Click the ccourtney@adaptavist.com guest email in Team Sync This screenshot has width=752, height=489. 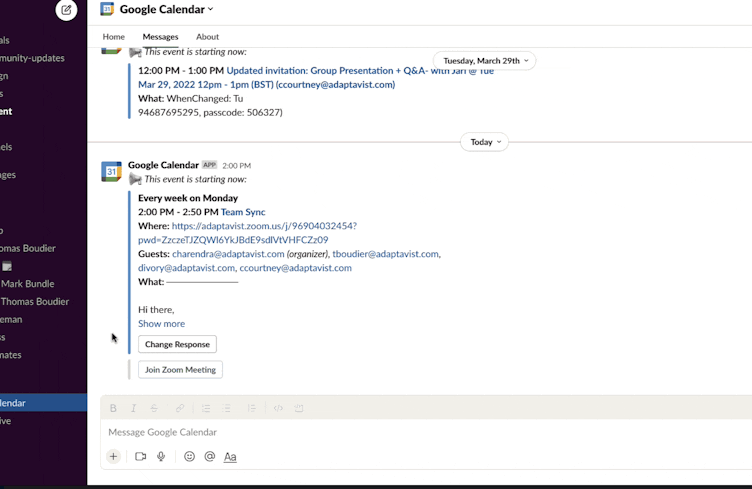[295, 268]
